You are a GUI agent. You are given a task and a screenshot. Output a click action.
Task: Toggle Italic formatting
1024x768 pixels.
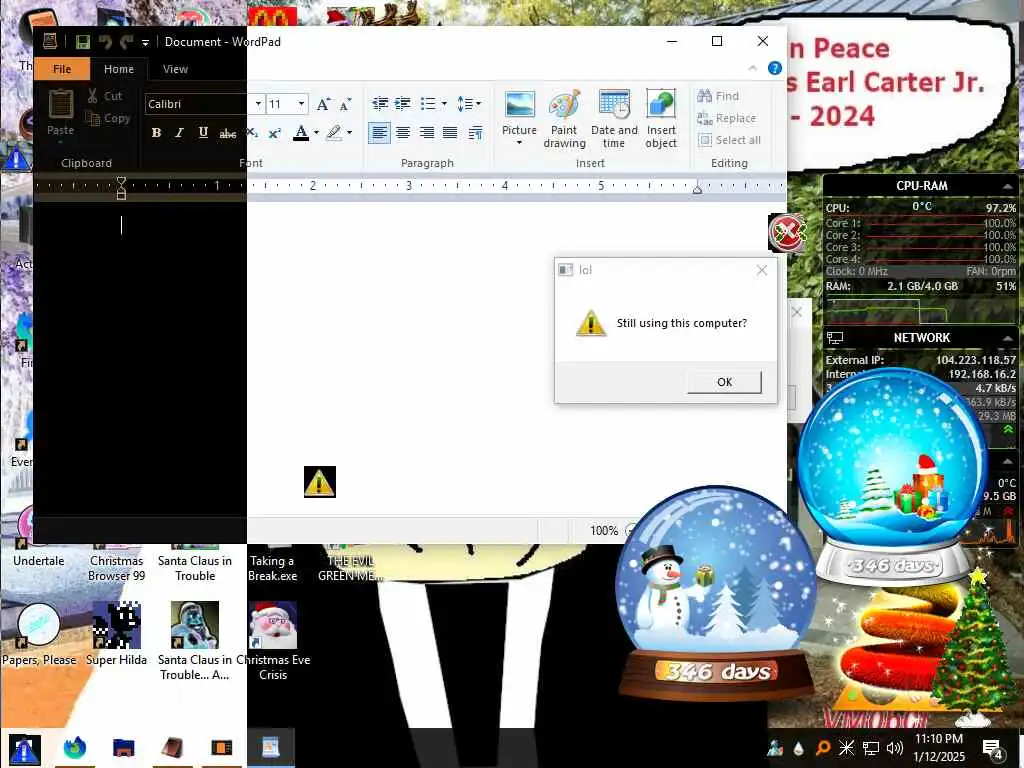point(180,133)
